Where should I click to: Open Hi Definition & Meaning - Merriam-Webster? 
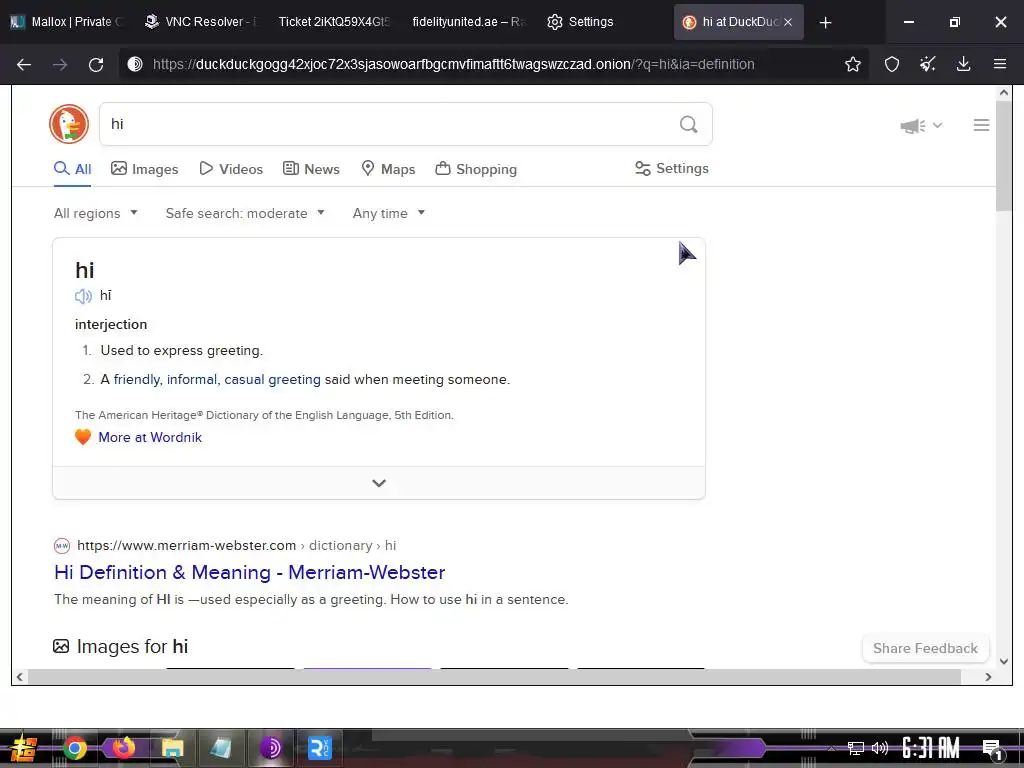tap(249, 573)
